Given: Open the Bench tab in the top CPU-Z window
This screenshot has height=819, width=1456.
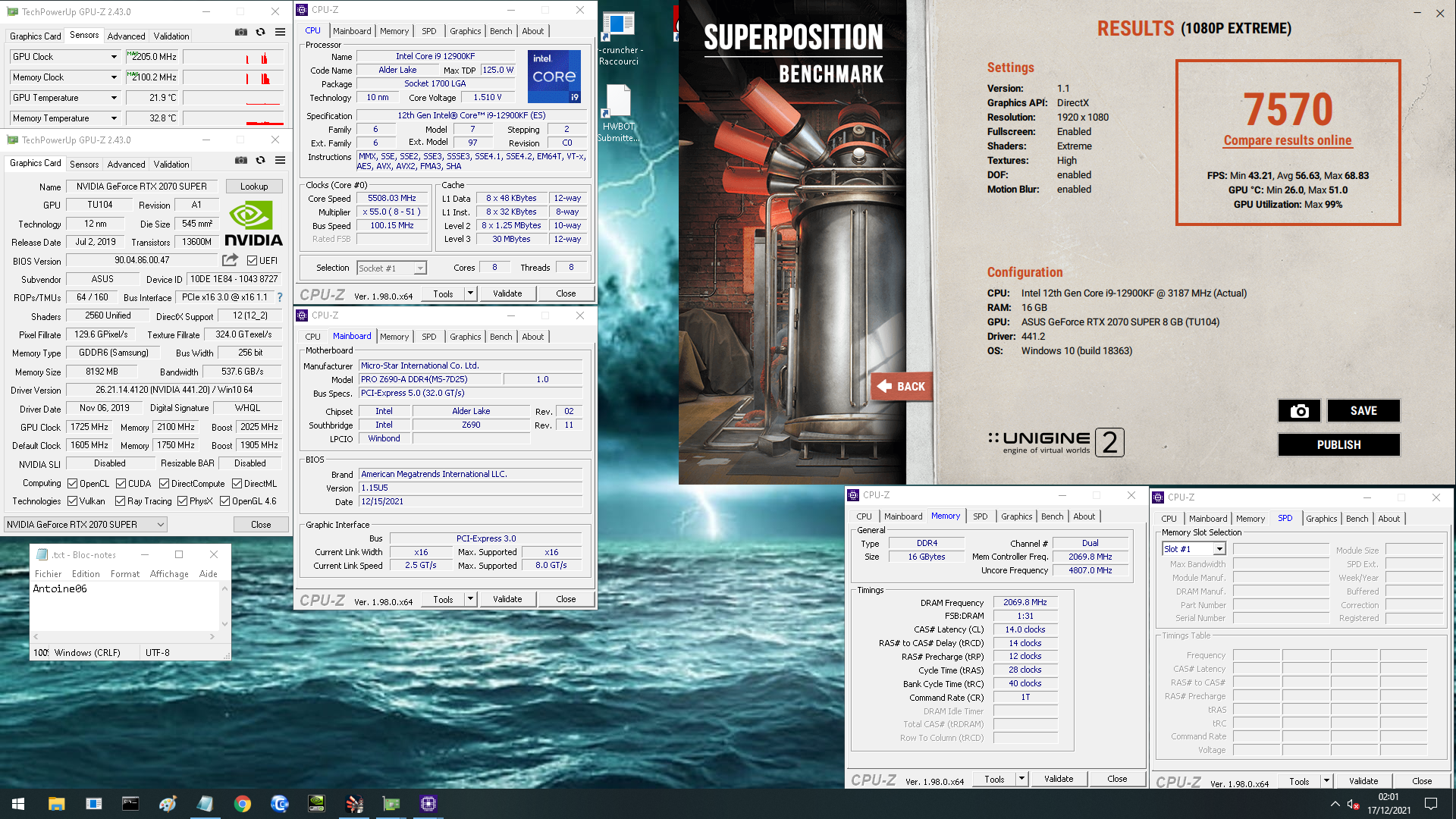Looking at the screenshot, I should [x=500, y=31].
